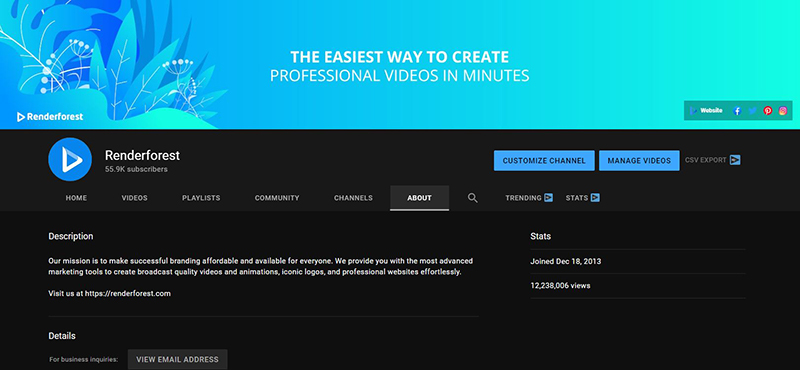
Task: Open the Instagram link in banner
Action: coord(783,111)
